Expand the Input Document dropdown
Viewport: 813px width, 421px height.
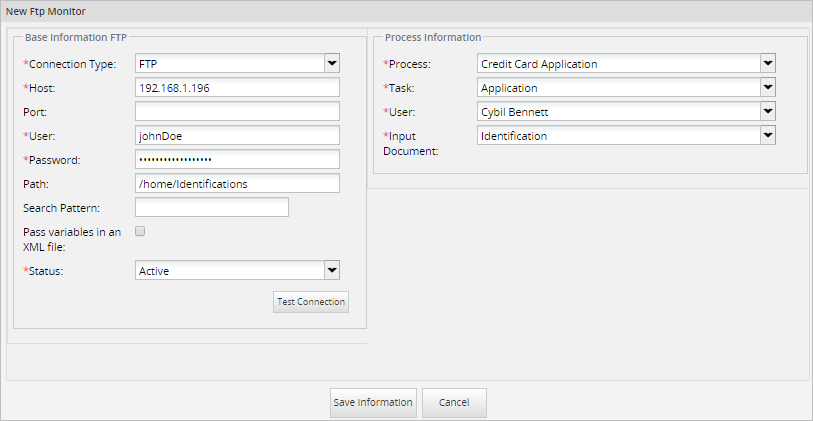(x=626, y=136)
